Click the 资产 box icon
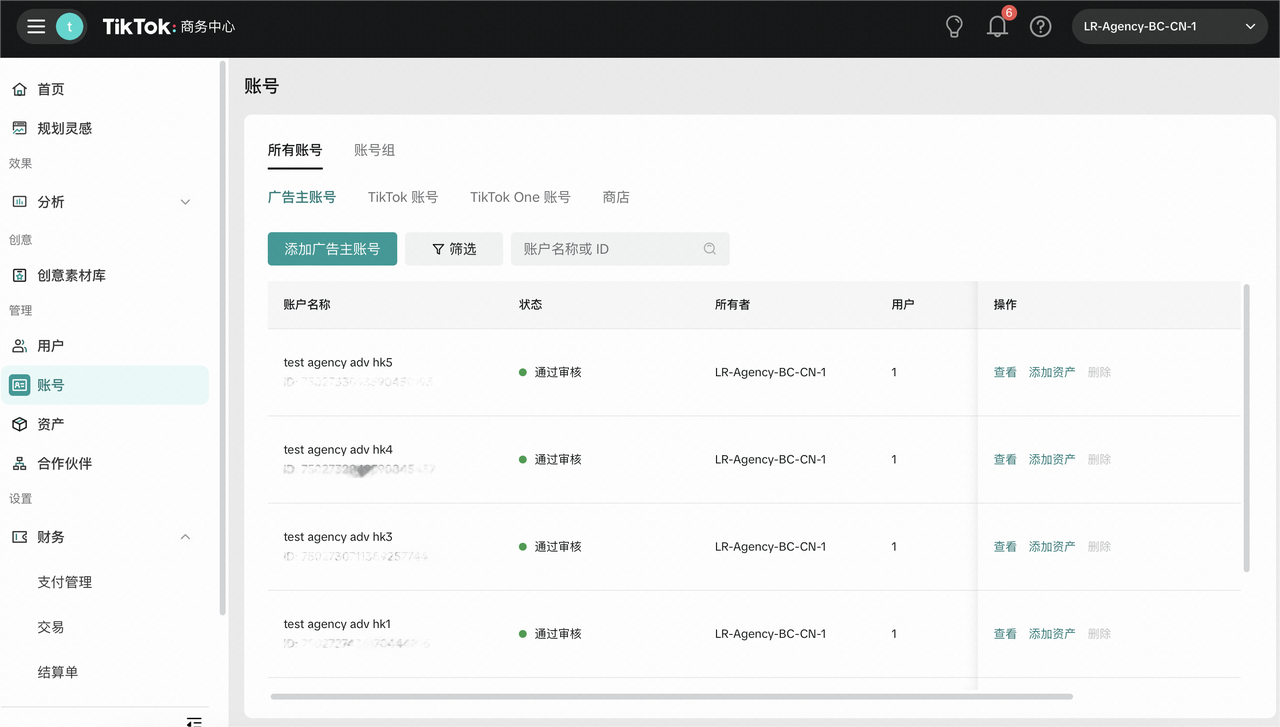 [x=19, y=424]
